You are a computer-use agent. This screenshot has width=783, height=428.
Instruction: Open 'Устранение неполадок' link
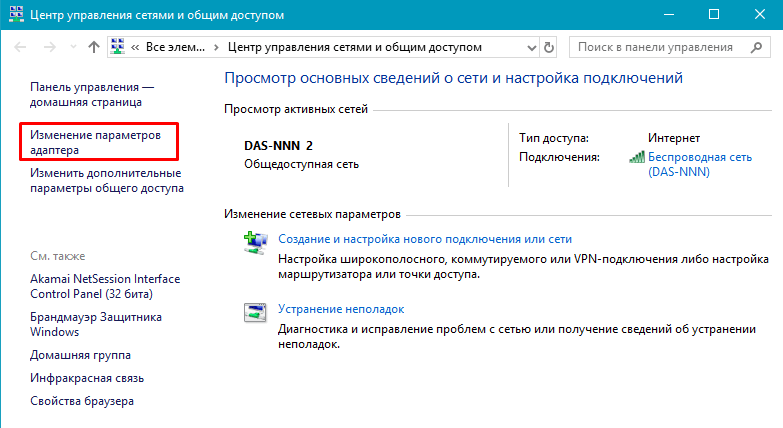pos(340,309)
